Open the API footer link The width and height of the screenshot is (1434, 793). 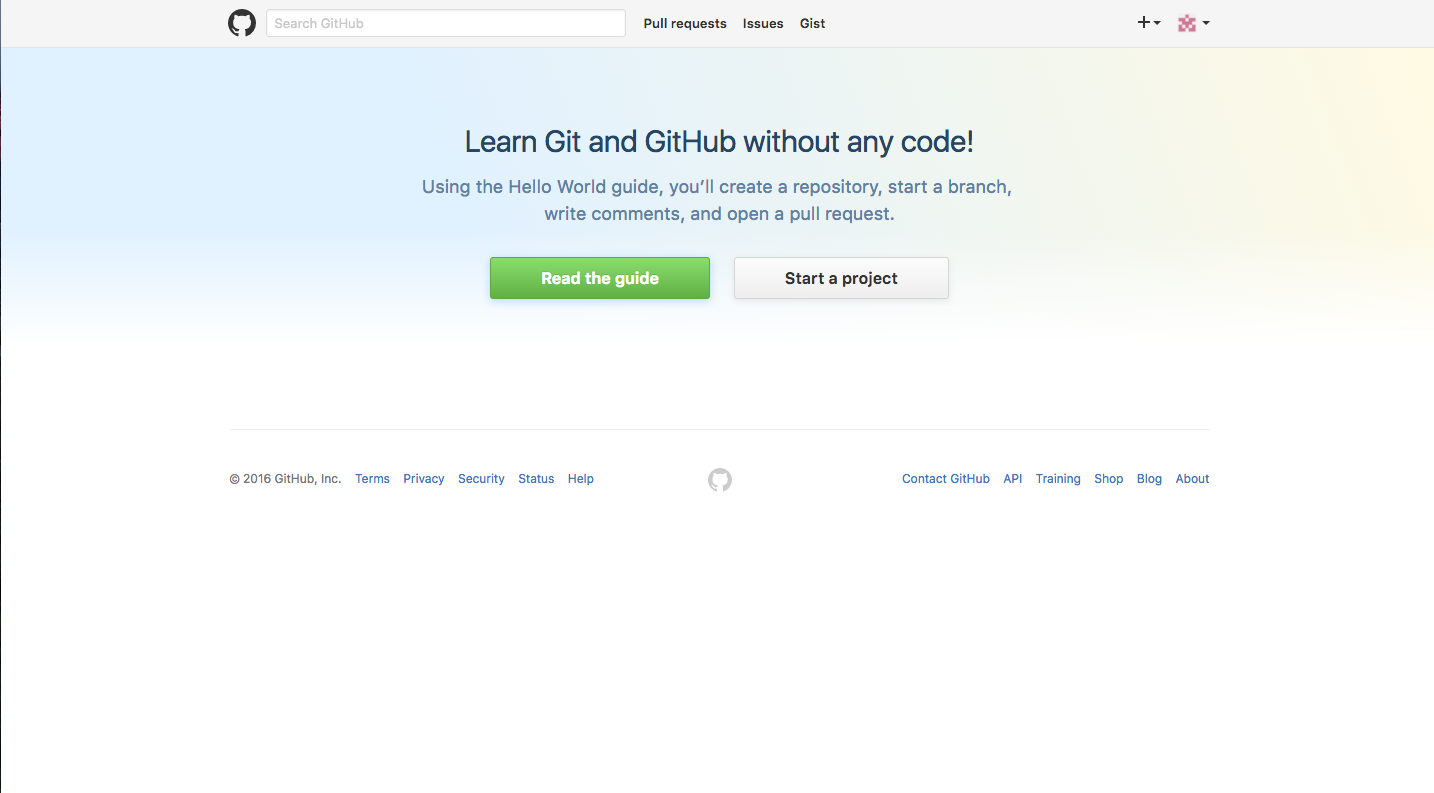click(1013, 479)
